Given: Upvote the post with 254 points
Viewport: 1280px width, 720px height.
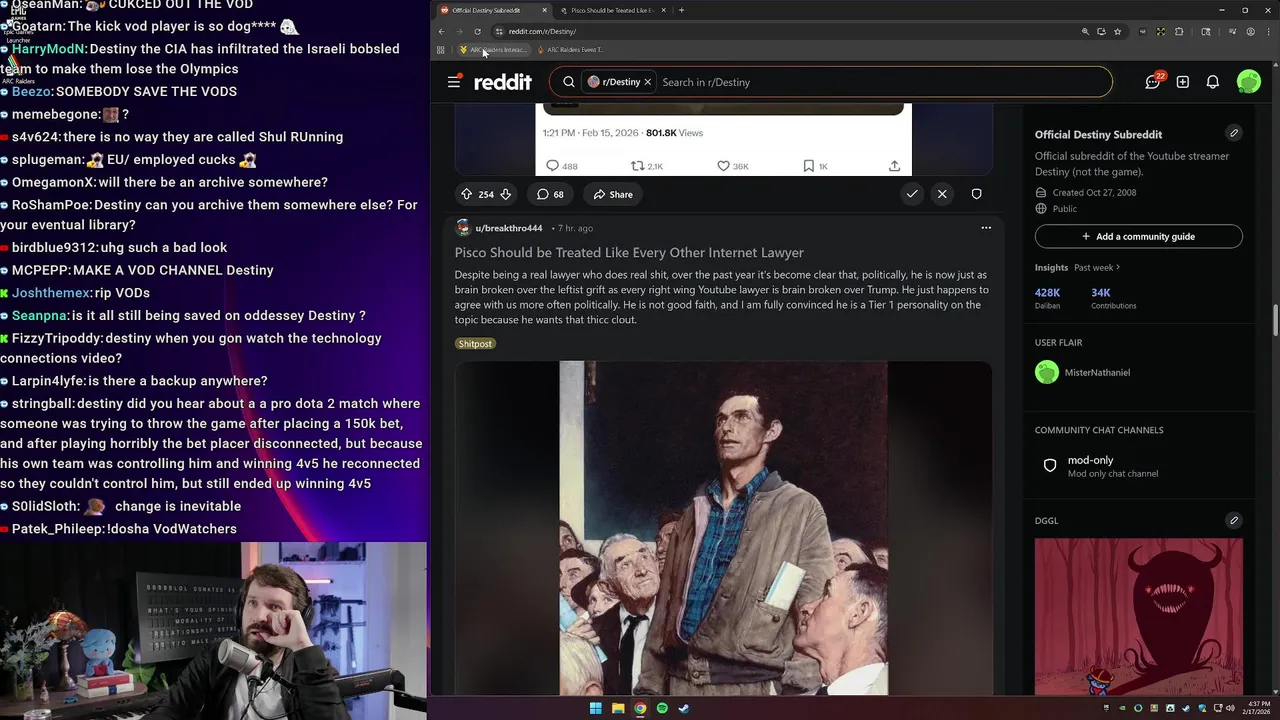Looking at the screenshot, I should 466,194.
